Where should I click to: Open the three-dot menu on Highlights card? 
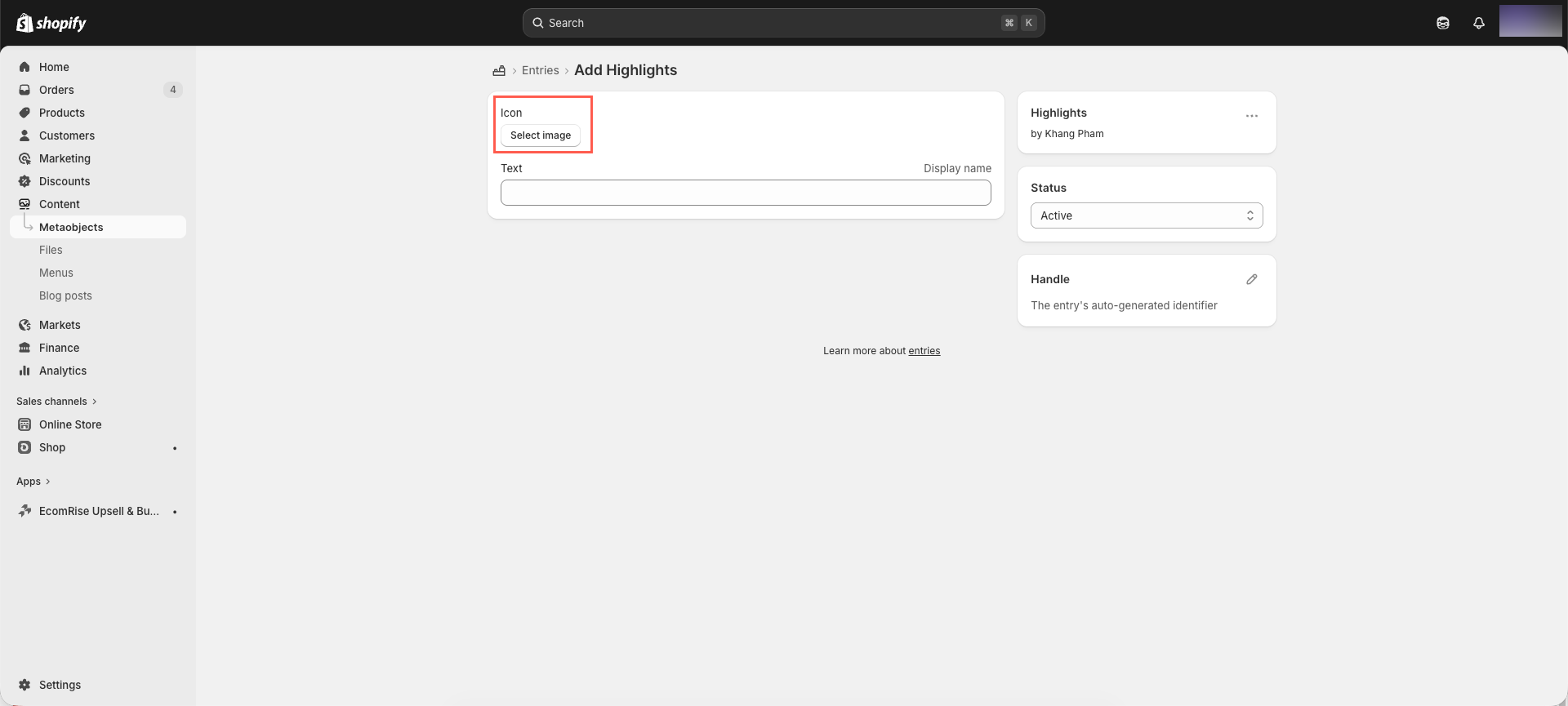point(1251,116)
